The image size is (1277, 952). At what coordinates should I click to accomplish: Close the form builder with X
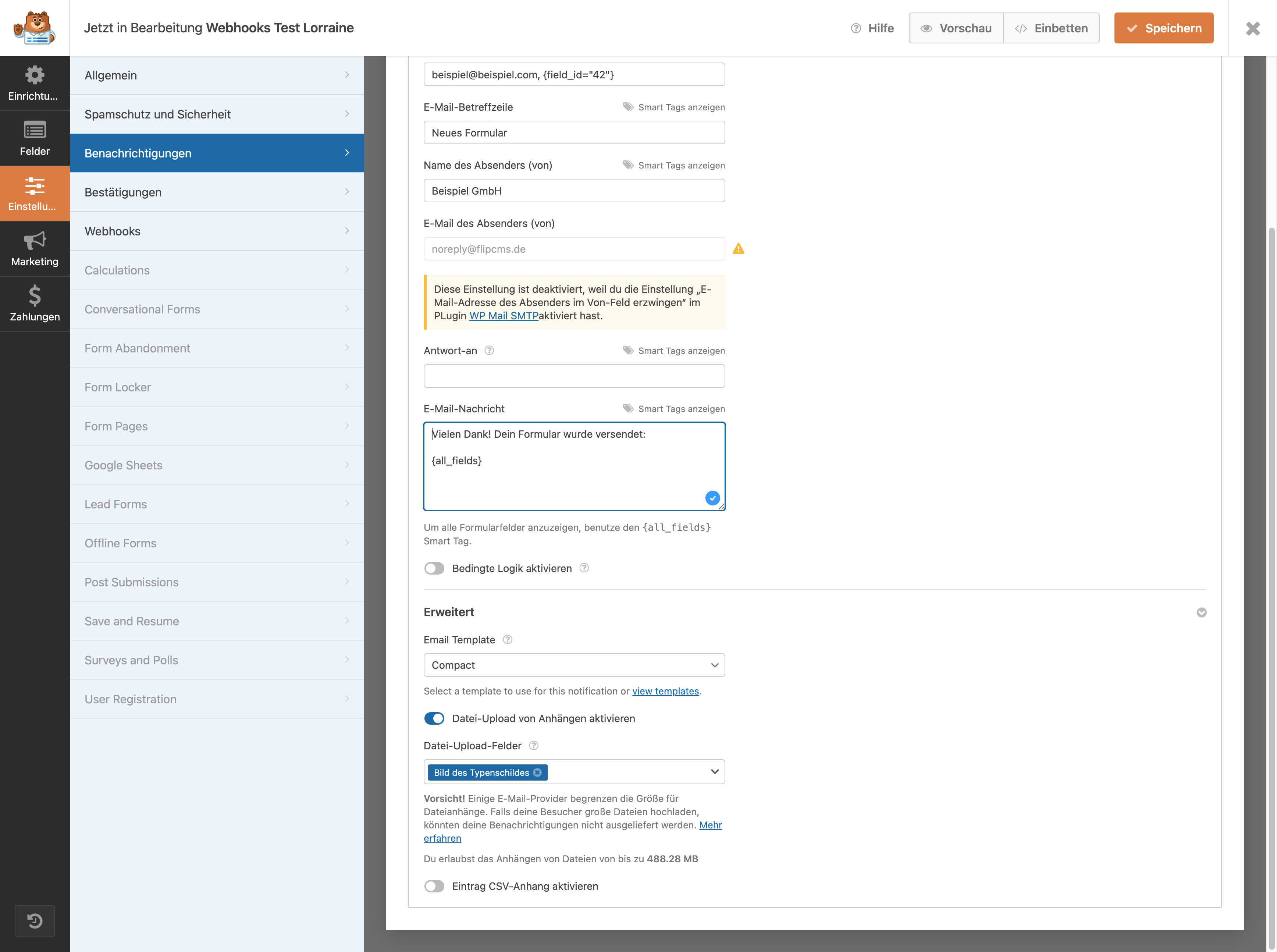1253,28
